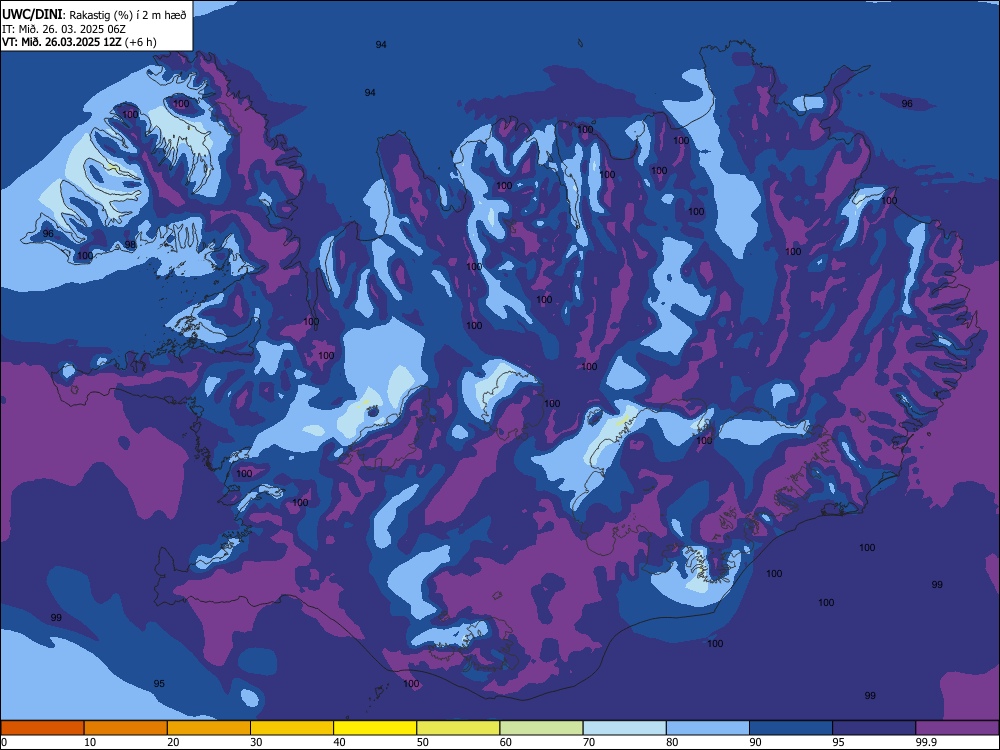
Task: Click the title 'UWC/DINI: Rakastig (%) í 2 m hæð'
Action: click(x=94, y=15)
